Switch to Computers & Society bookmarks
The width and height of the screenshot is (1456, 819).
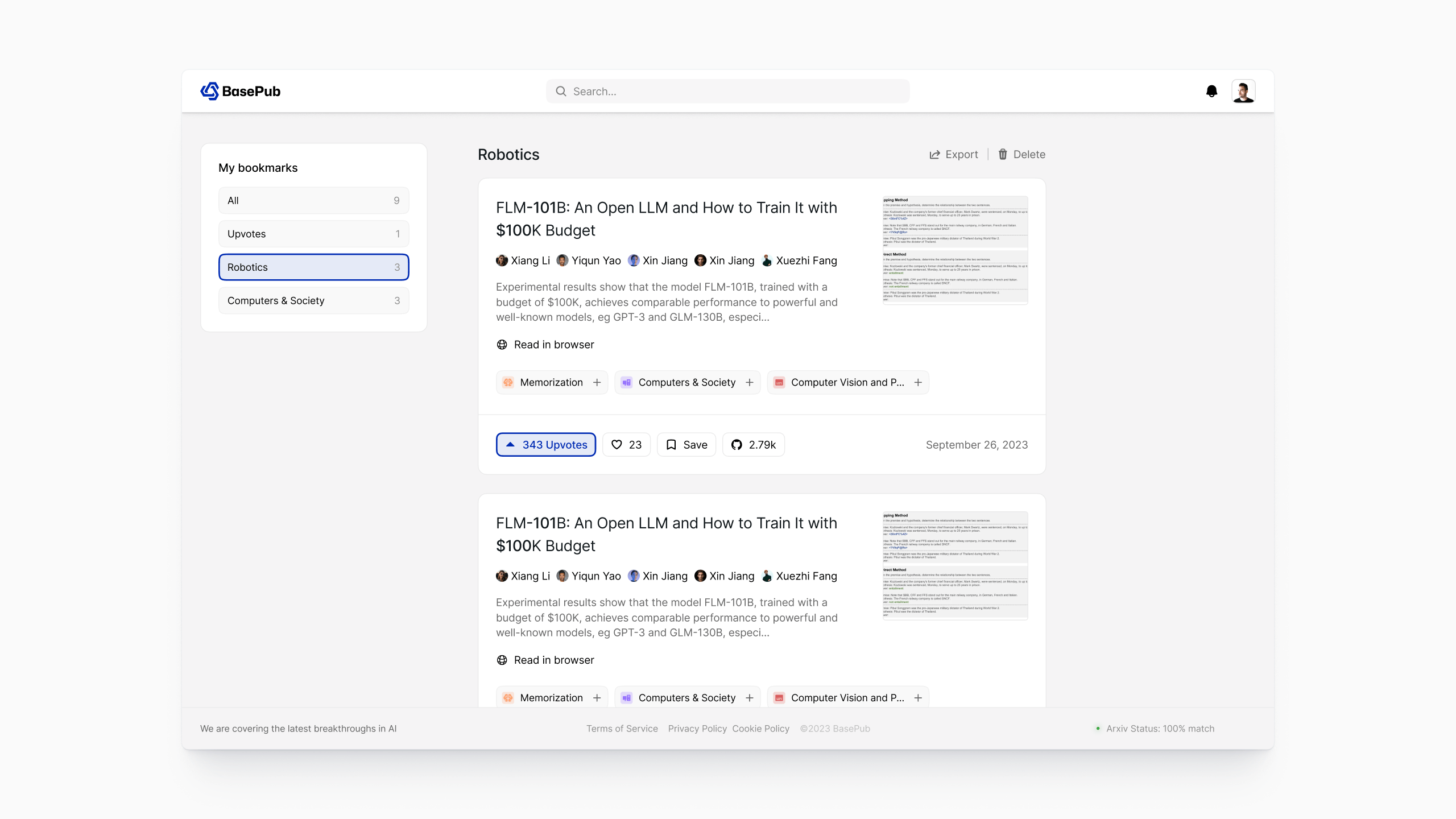point(313,300)
